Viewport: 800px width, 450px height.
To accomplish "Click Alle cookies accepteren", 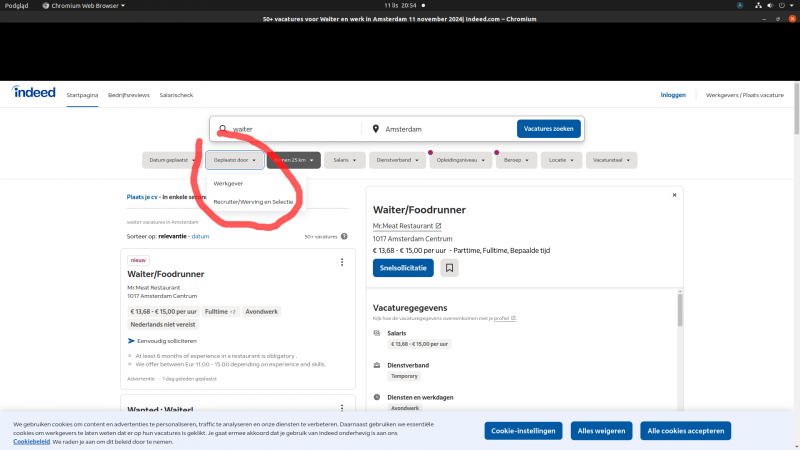I will pos(685,431).
